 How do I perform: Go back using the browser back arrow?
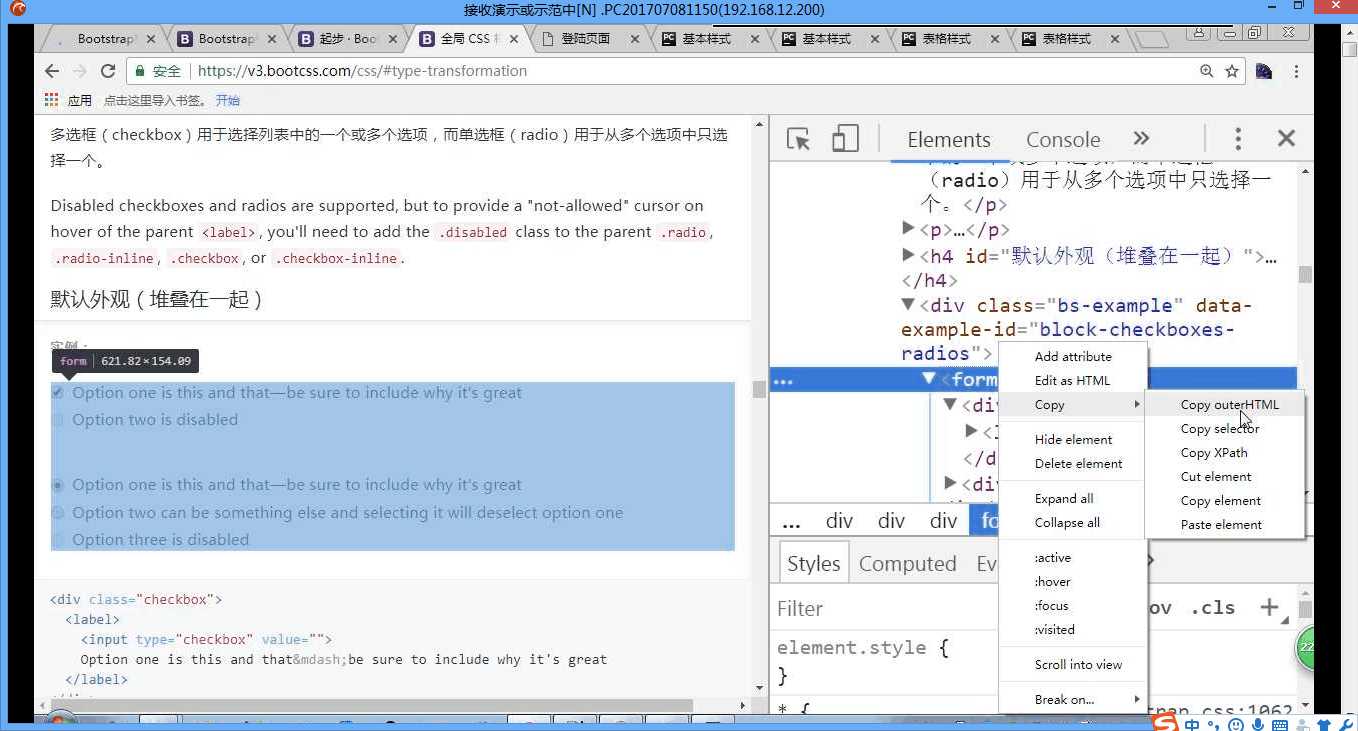[x=52, y=71]
